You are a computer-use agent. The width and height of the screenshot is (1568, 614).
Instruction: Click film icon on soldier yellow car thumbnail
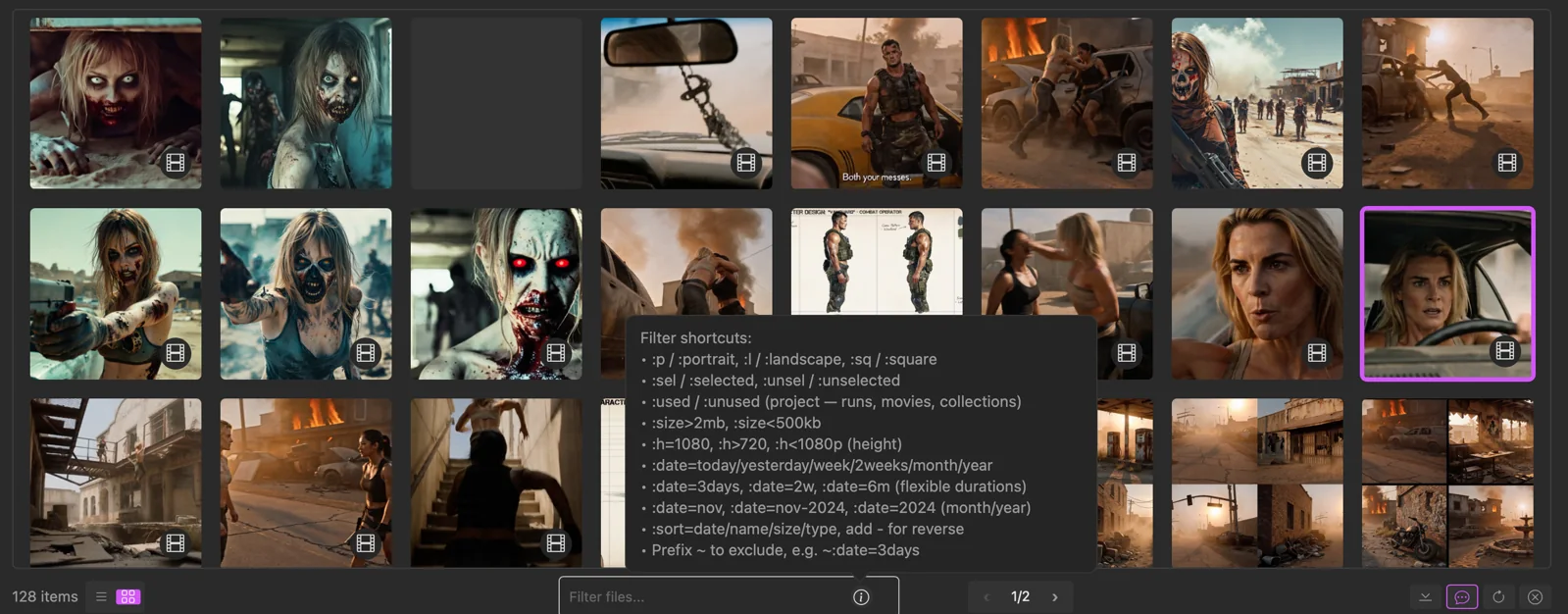936,163
